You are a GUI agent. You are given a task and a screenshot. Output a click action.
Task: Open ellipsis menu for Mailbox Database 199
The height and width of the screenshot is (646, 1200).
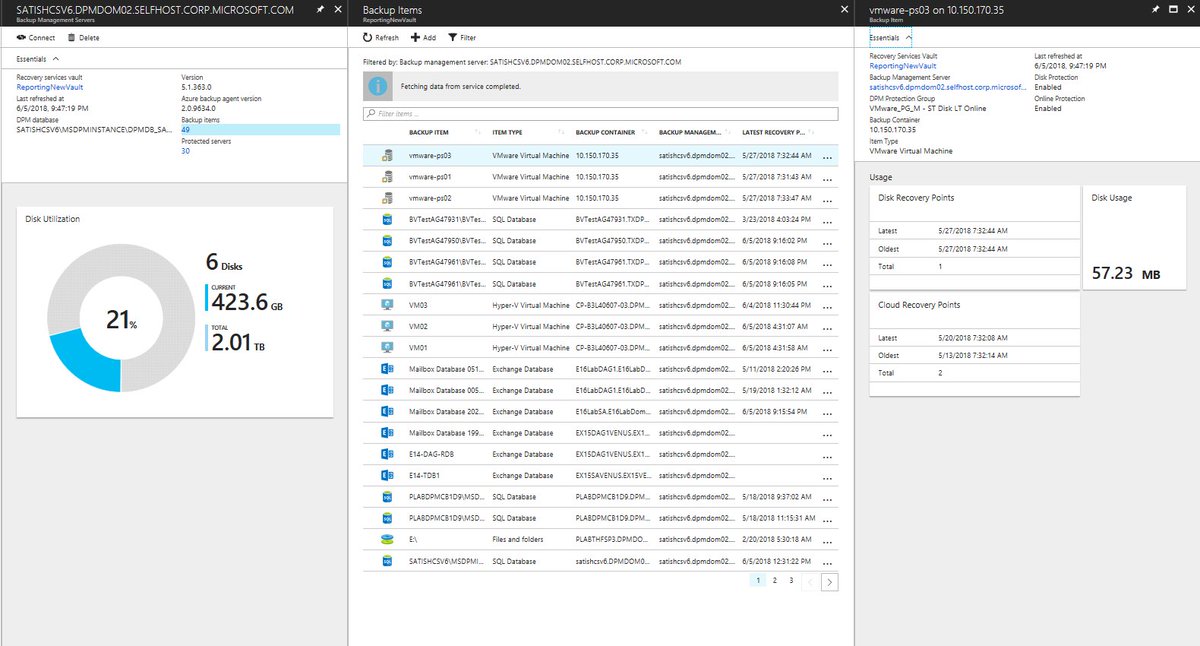[827, 434]
